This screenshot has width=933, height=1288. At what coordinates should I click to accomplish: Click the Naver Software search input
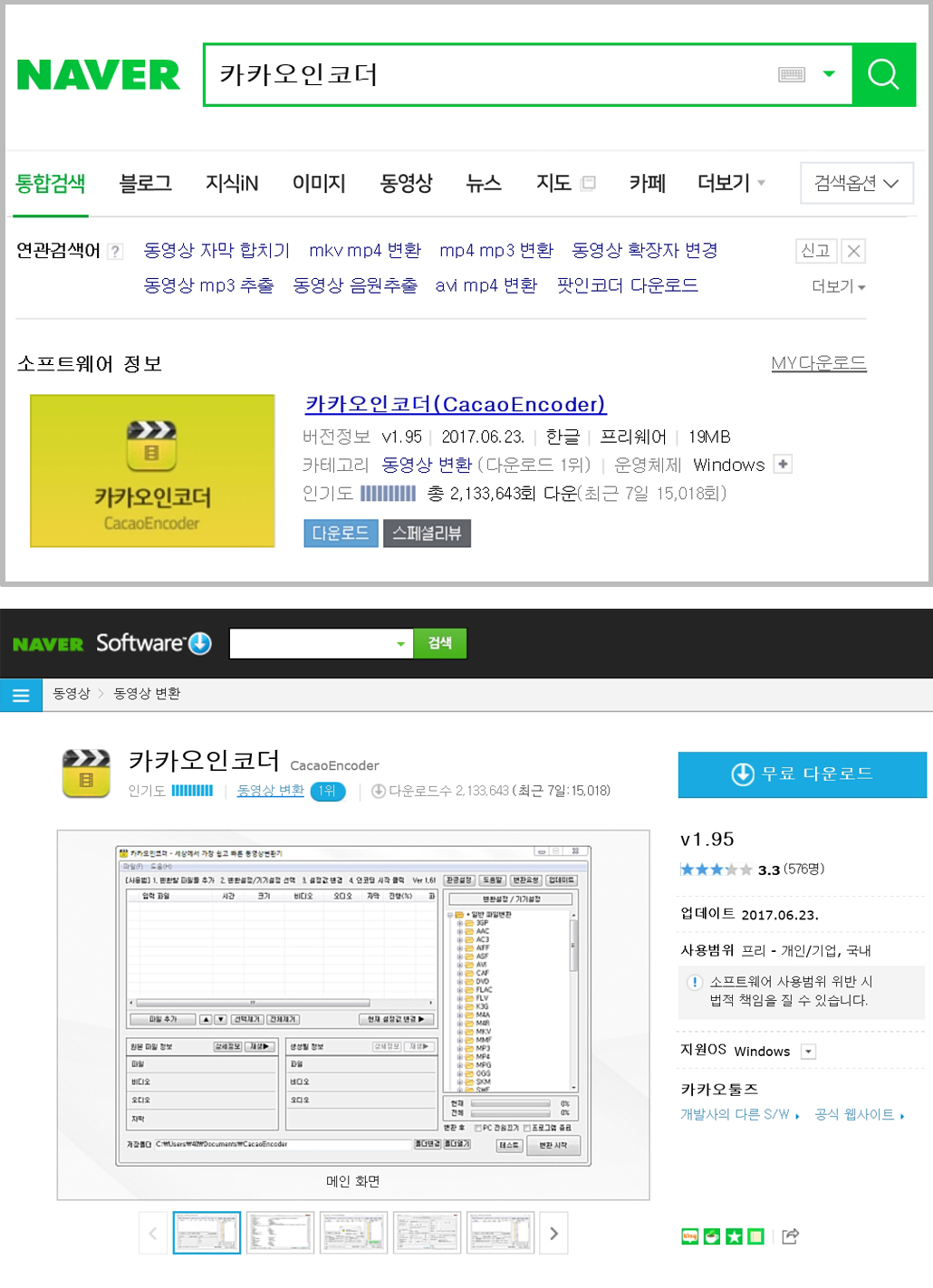pyautogui.click(x=311, y=644)
